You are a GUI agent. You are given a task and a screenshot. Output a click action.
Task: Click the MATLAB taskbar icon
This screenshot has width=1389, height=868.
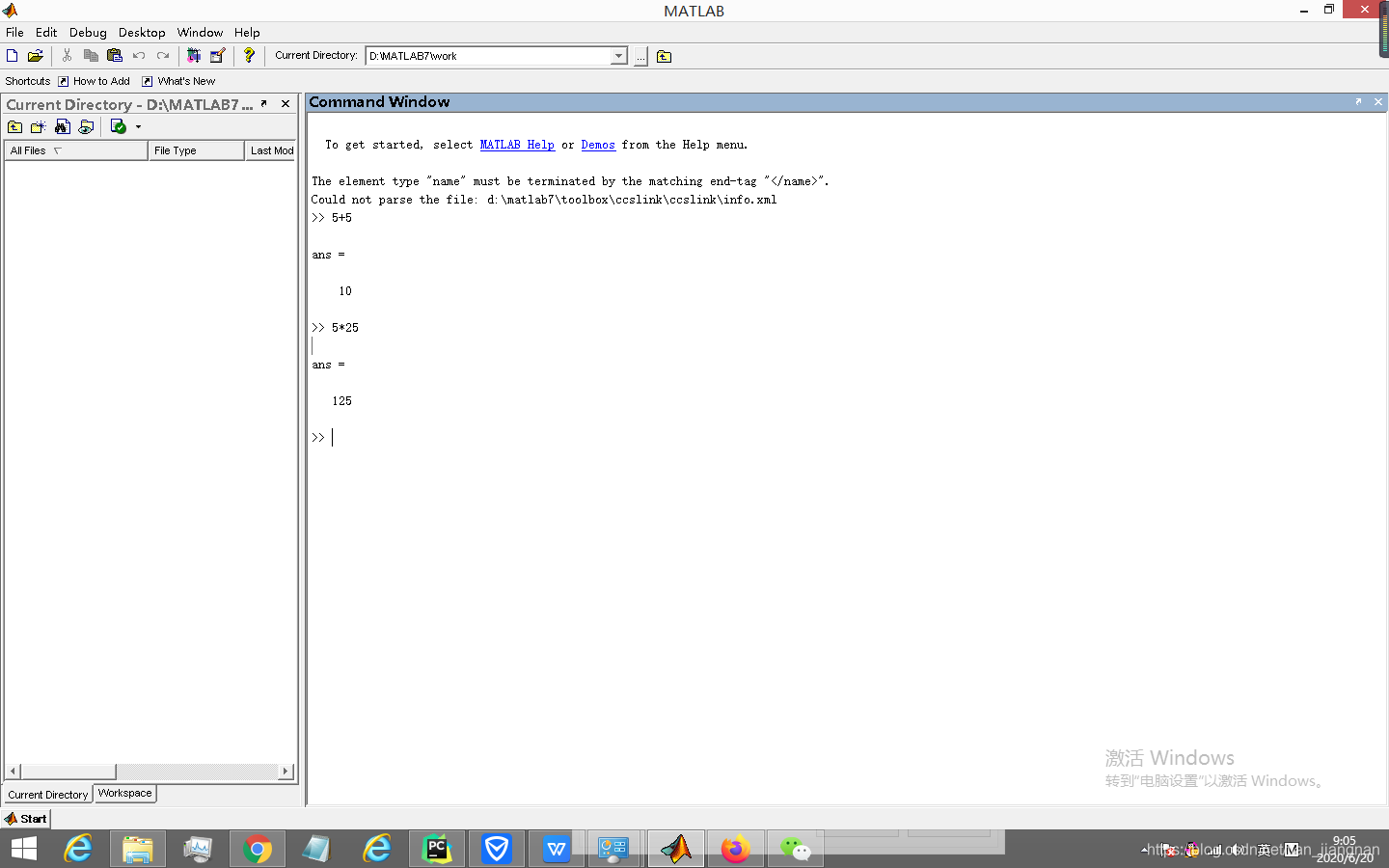point(676,849)
